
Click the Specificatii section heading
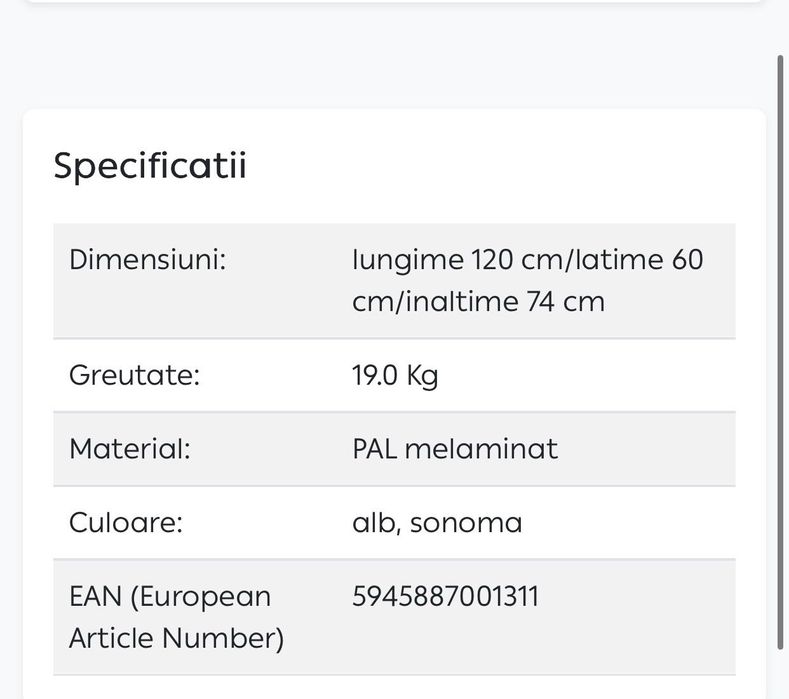(x=150, y=166)
